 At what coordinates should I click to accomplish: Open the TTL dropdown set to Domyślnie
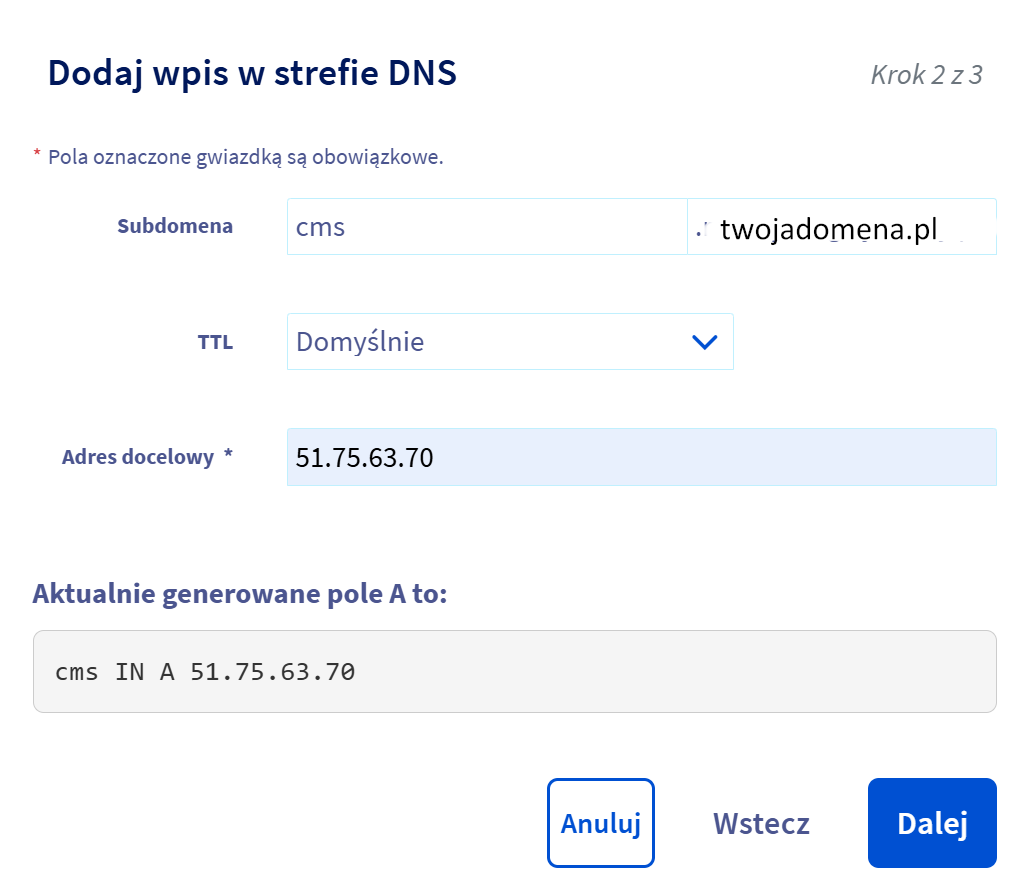coord(509,342)
